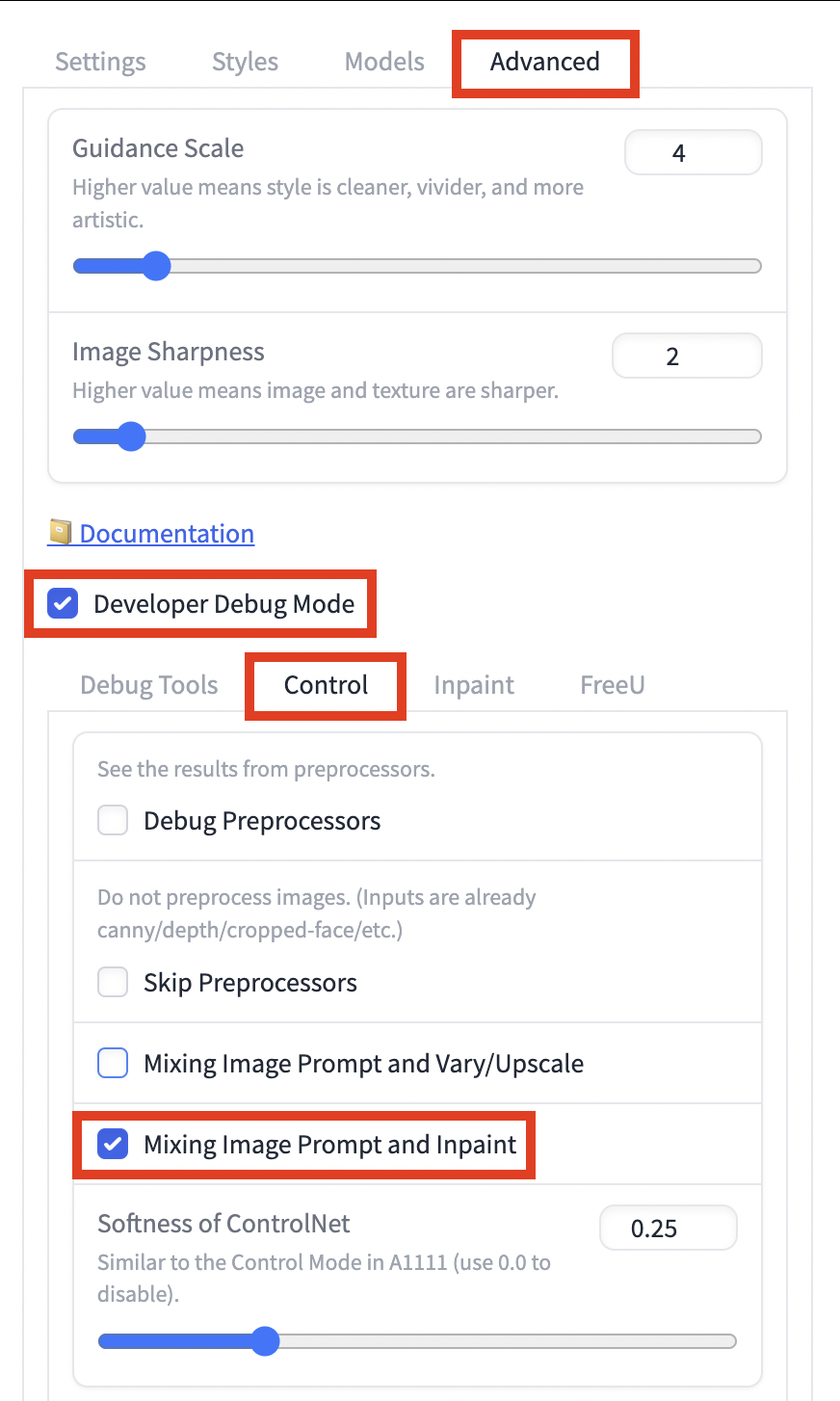
Task: Click the Softness of ControlNet slider handle
Action: click(x=265, y=1341)
